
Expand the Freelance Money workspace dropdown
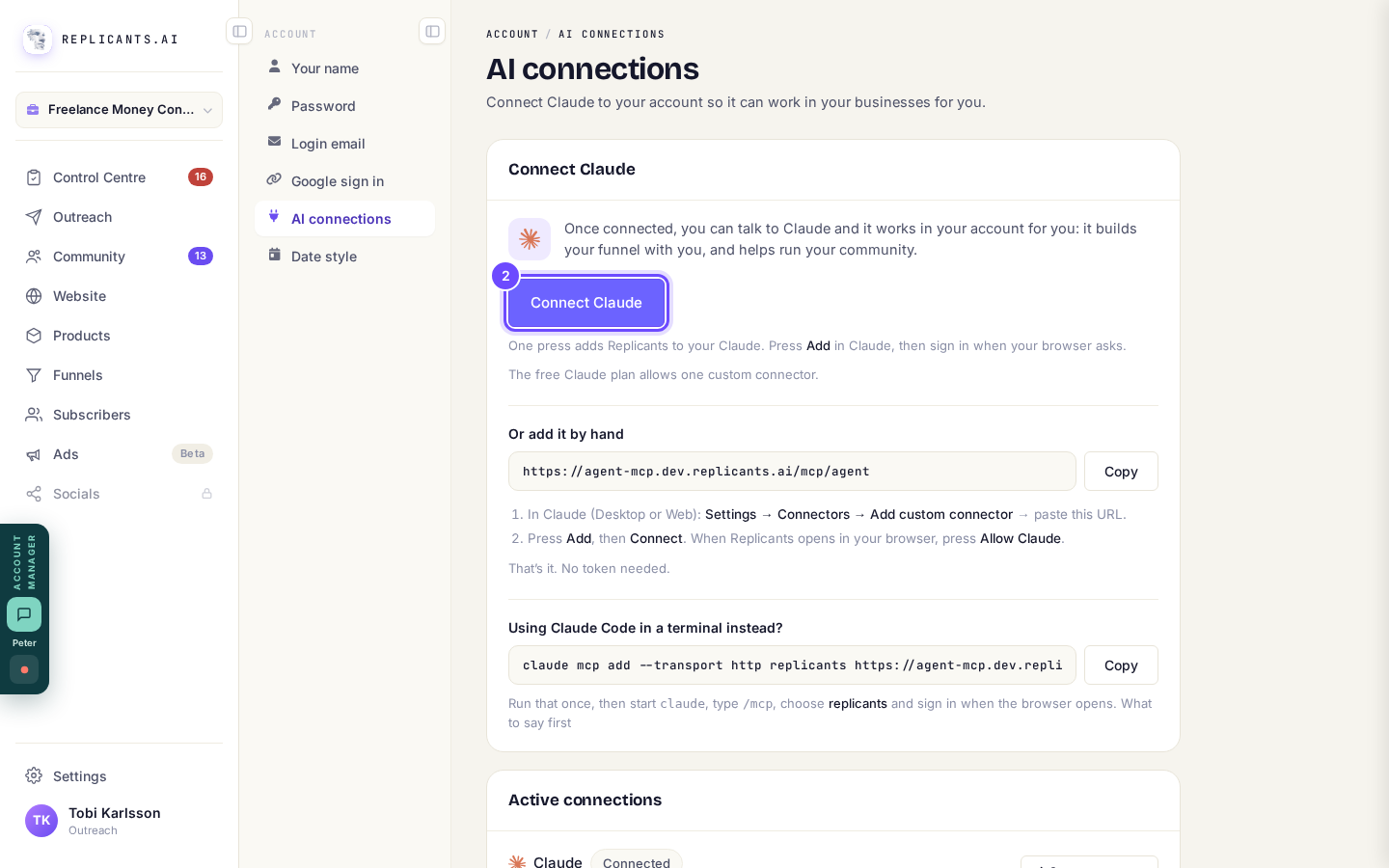pyautogui.click(x=119, y=110)
